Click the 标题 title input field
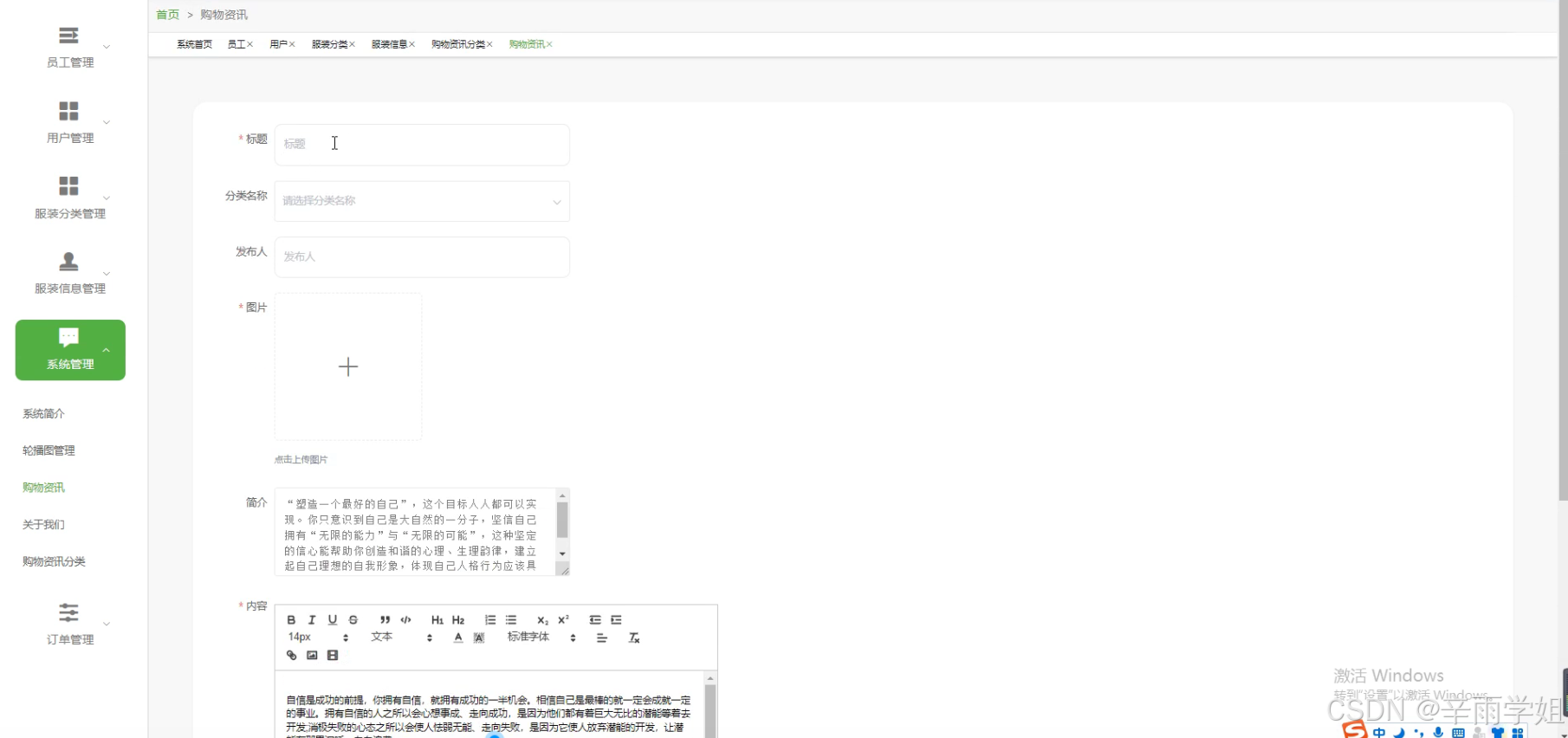Screen dimensions: 1568x738 pyautogui.click(x=422, y=145)
